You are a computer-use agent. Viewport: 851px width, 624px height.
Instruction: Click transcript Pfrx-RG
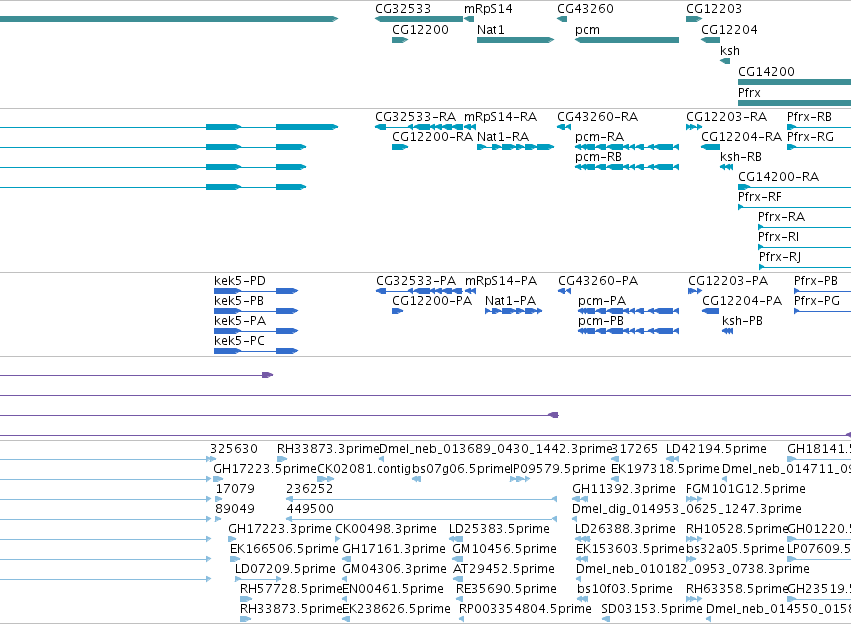click(x=810, y=137)
